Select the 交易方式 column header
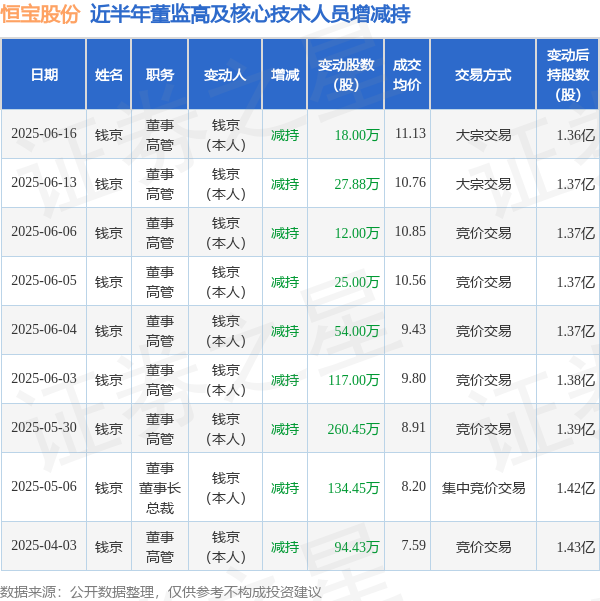 [483, 74]
